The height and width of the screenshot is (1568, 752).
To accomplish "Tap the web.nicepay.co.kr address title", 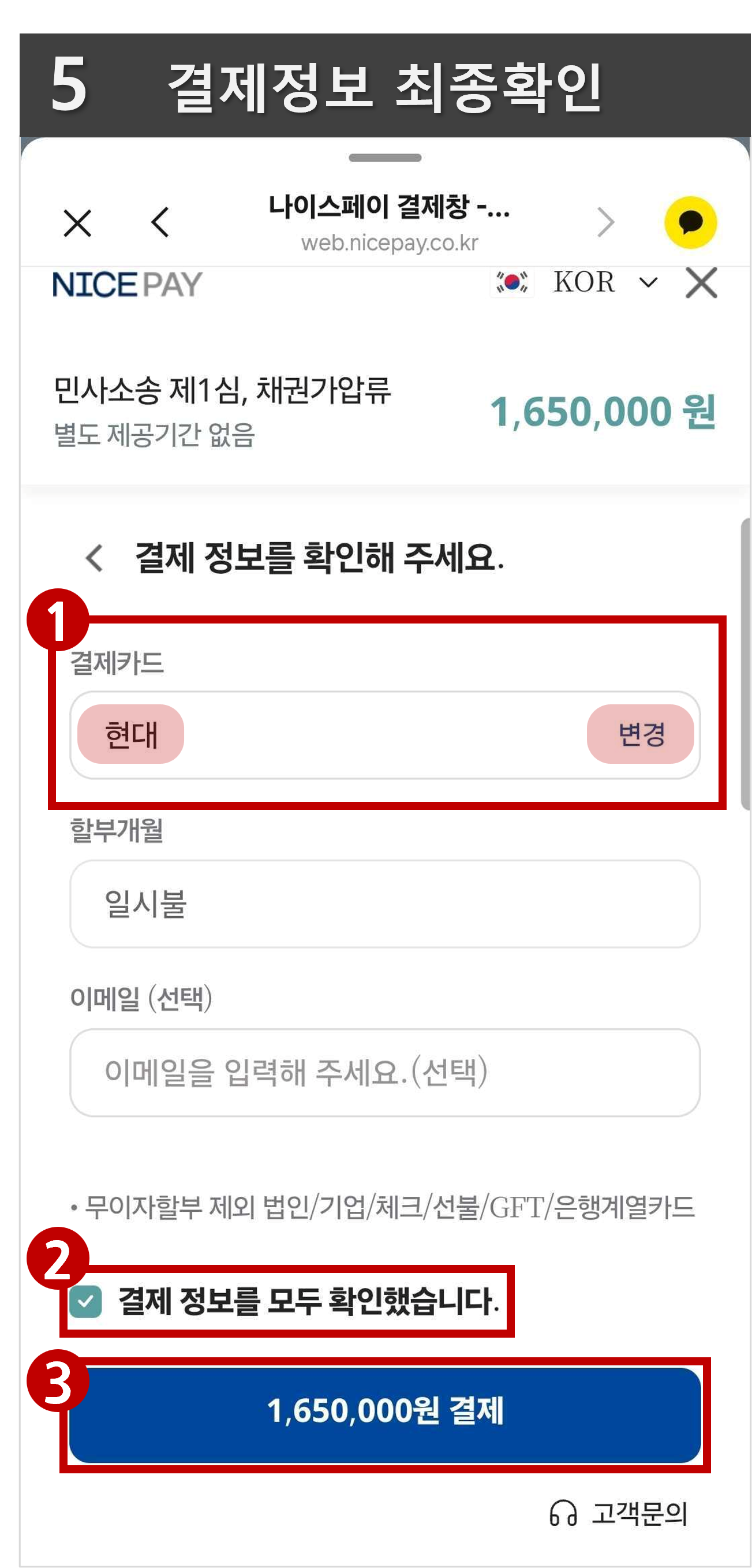I will pyautogui.click(x=390, y=243).
